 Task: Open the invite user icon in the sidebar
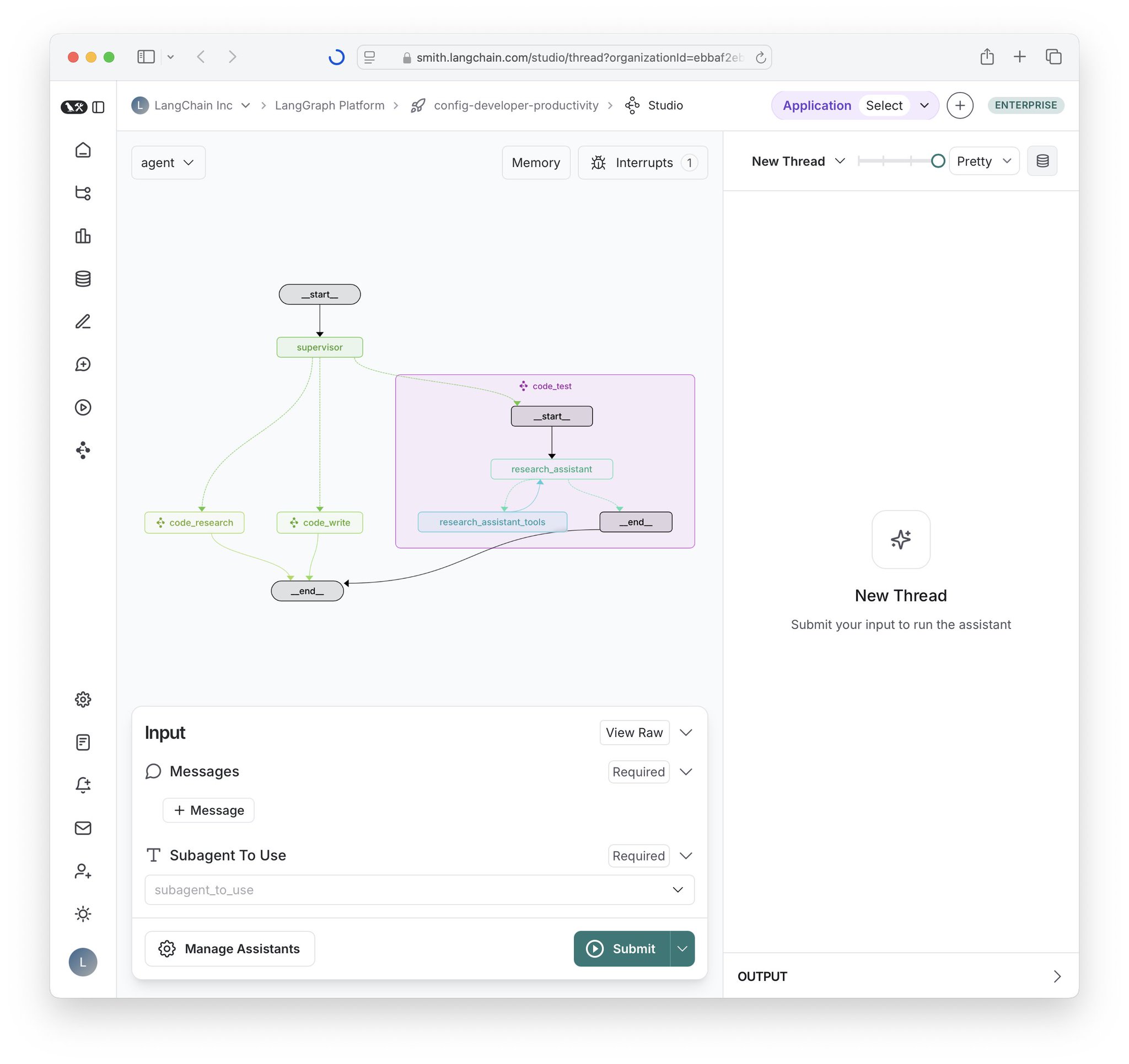[83, 871]
